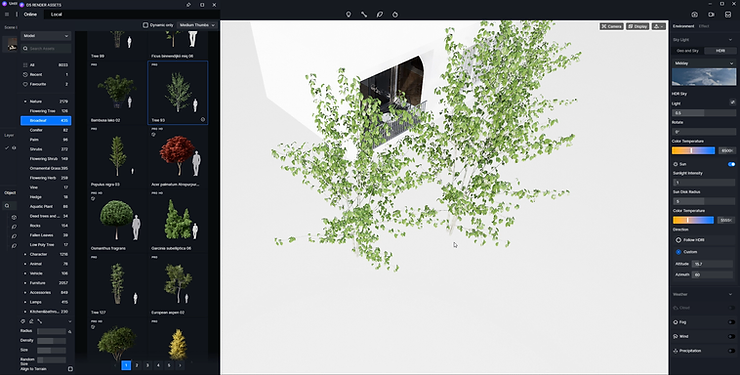Open the Medium Thumbs size dropdown

197,25
